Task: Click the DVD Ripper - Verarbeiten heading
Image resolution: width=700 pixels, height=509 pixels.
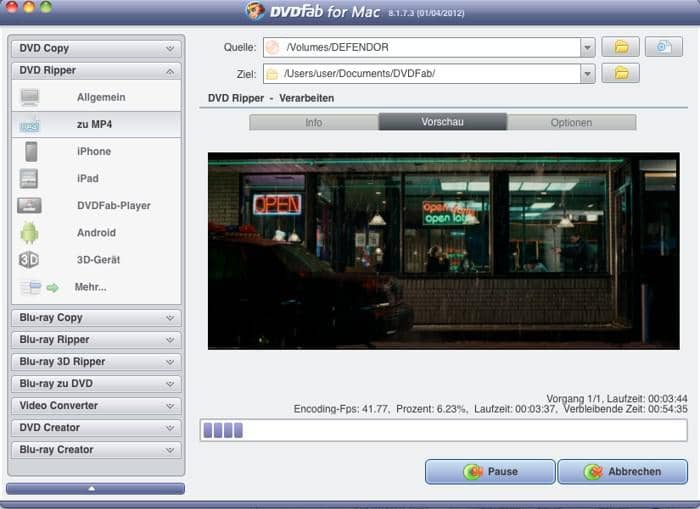Action: pyautogui.click(x=271, y=98)
